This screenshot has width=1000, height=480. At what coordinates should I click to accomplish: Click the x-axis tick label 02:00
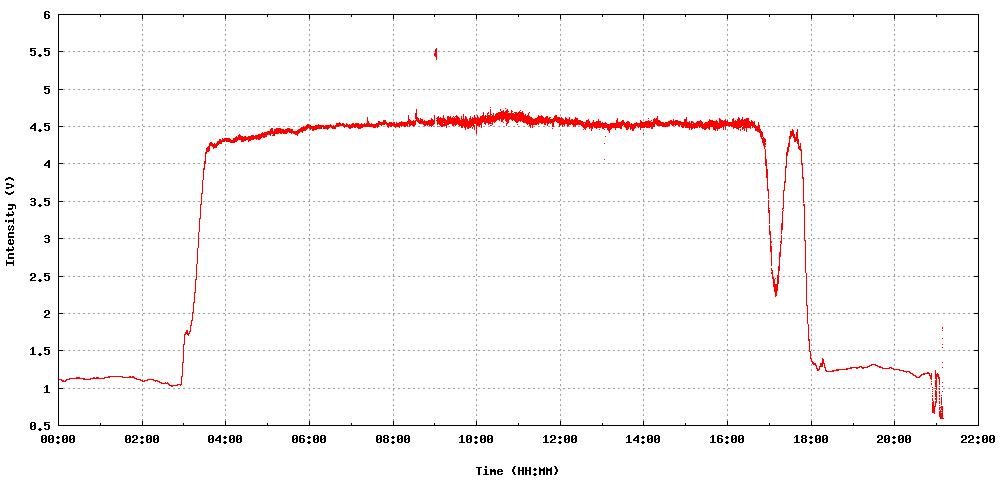(x=142, y=440)
